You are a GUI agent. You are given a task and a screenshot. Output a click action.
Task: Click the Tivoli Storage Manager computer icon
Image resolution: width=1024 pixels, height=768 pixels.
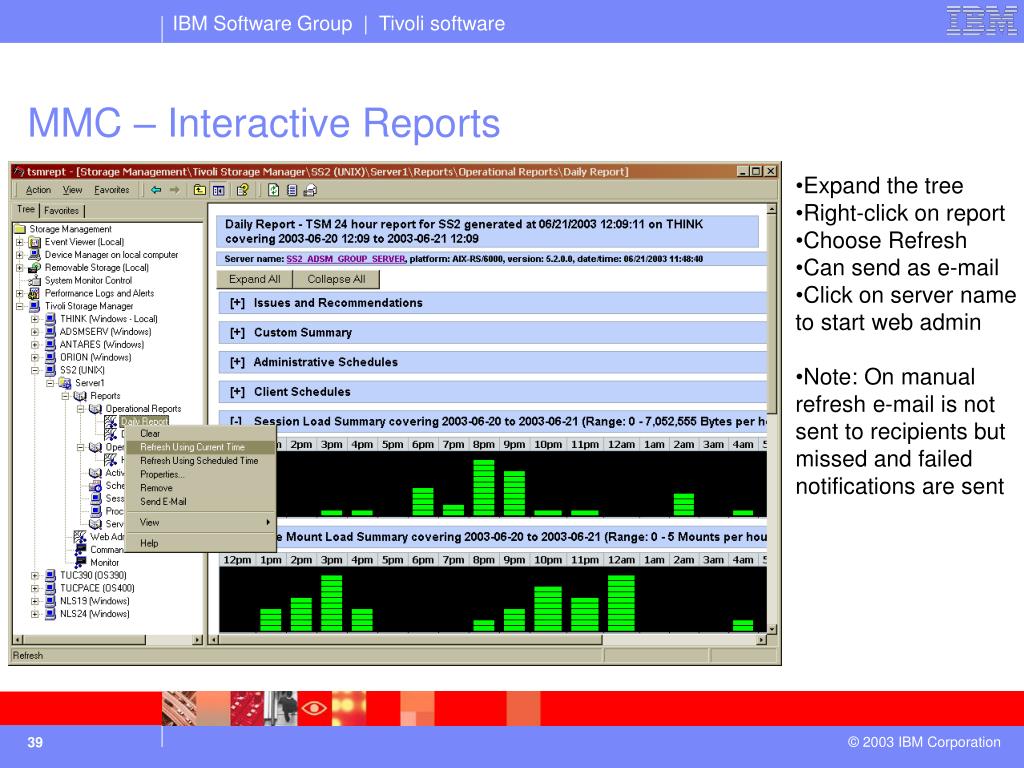[35, 306]
